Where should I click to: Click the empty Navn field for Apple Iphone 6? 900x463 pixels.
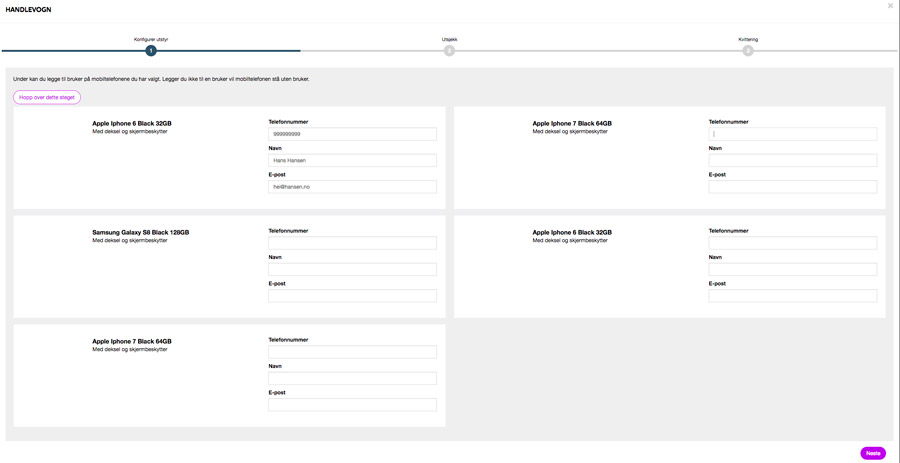point(793,270)
